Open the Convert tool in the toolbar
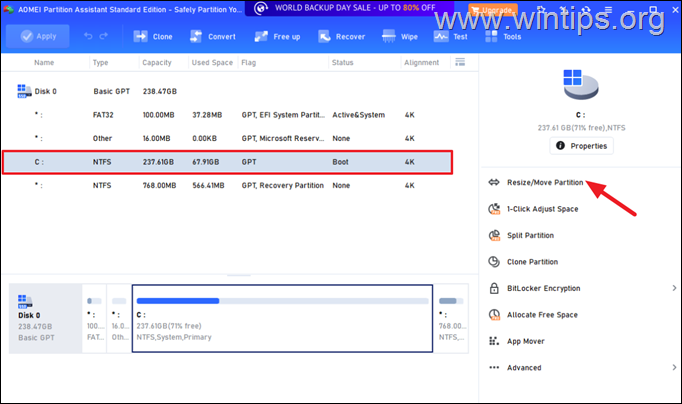This screenshot has height=404, width=682. (213, 37)
